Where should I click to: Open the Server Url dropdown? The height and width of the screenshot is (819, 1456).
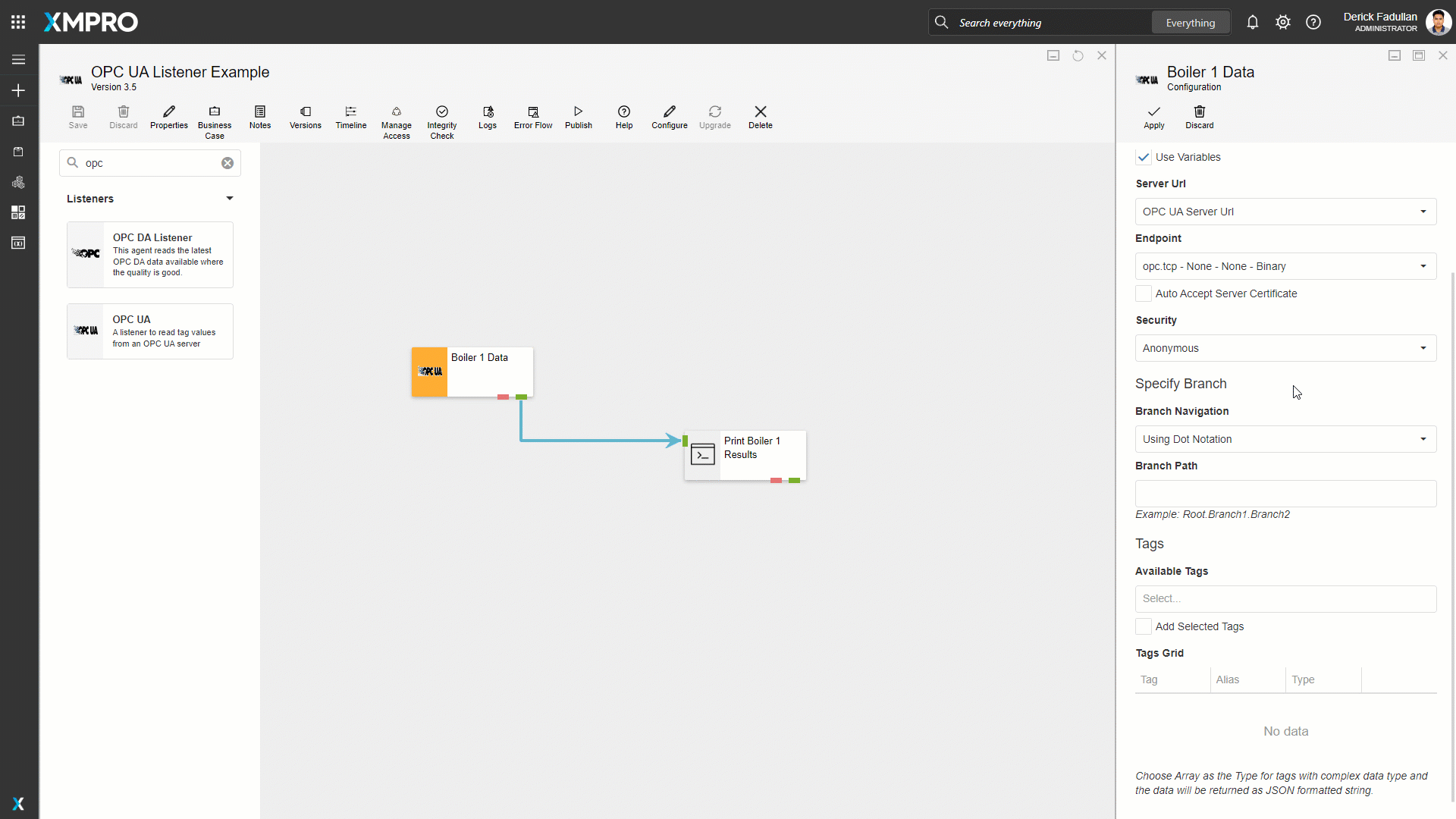[1285, 212]
